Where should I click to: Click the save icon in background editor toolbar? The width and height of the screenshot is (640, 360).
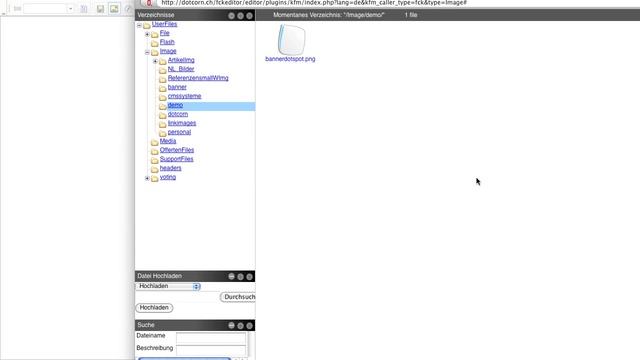coord(100,9)
